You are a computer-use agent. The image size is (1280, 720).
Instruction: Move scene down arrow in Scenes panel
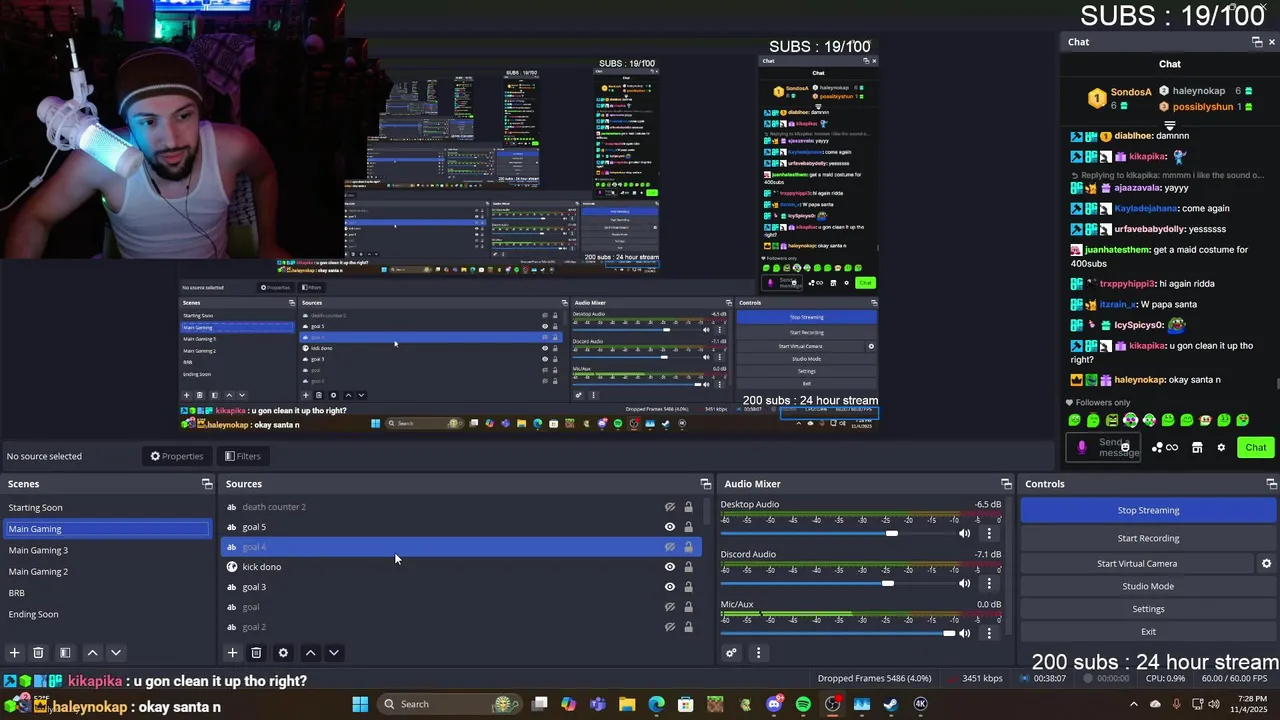(116, 653)
